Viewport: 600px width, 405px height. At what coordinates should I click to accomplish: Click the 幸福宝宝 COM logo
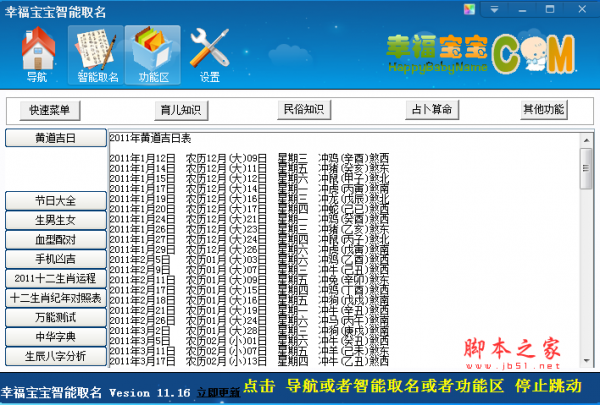click(x=481, y=54)
